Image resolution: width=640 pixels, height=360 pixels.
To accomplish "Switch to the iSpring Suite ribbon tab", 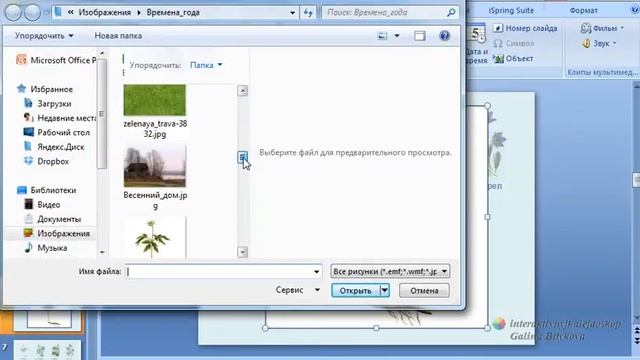I will point(511,11).
